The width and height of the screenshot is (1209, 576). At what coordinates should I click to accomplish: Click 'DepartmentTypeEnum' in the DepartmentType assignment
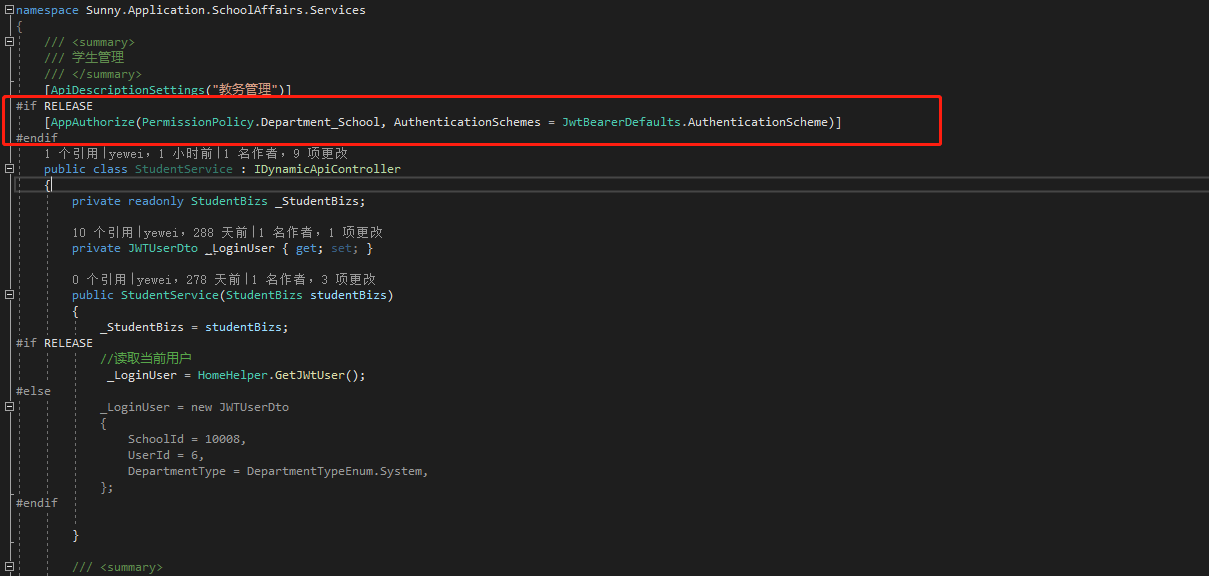310,471
